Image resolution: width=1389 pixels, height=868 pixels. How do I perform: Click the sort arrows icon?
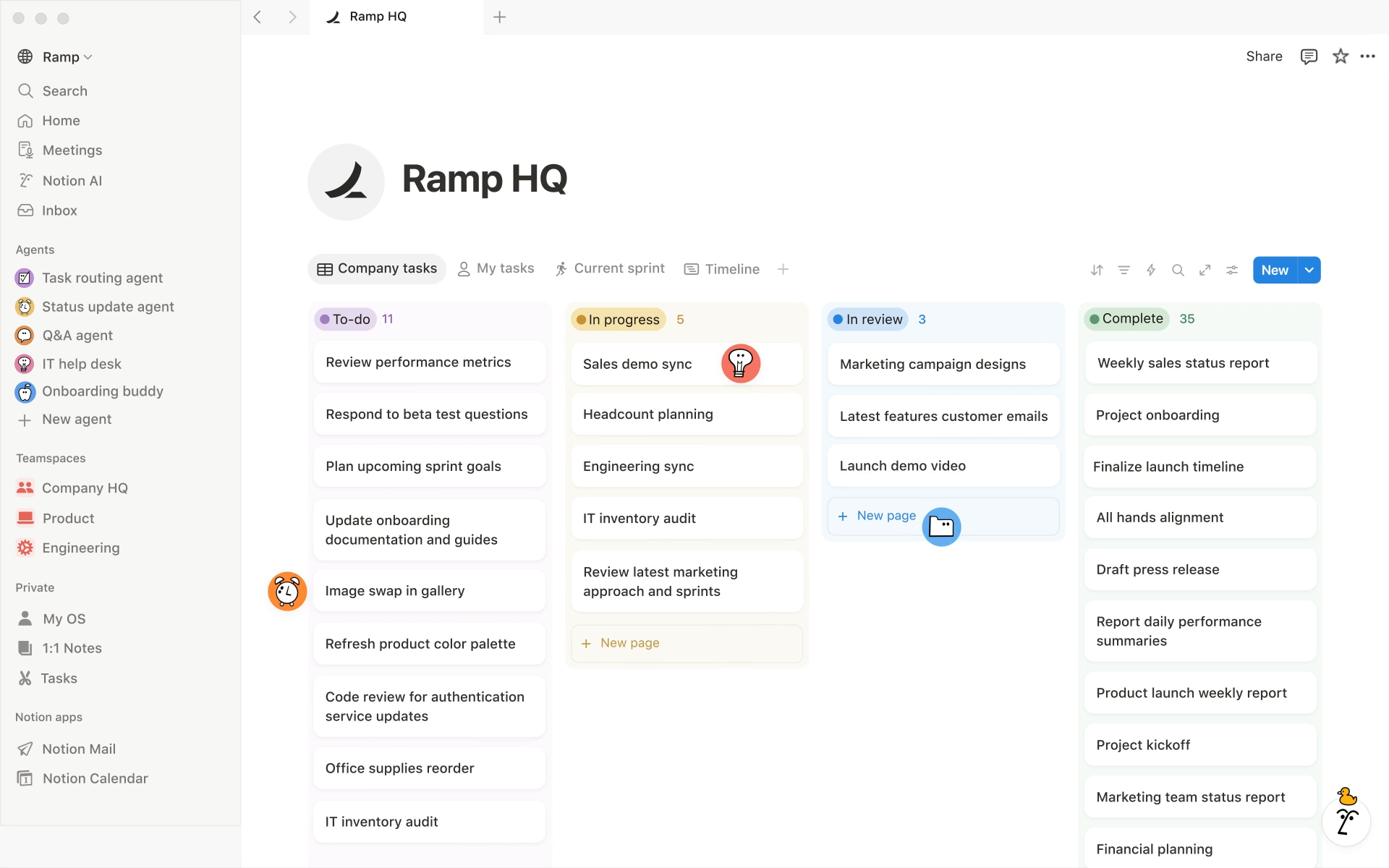tap(1097, 270)
